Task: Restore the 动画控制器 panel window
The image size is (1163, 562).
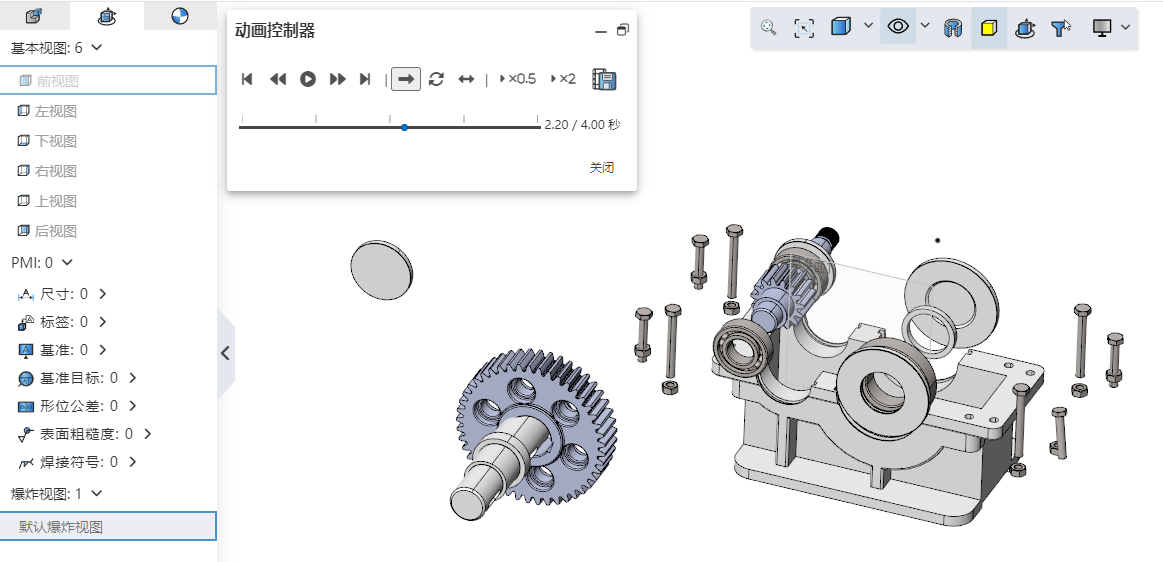Action: (x=622, y=30)
